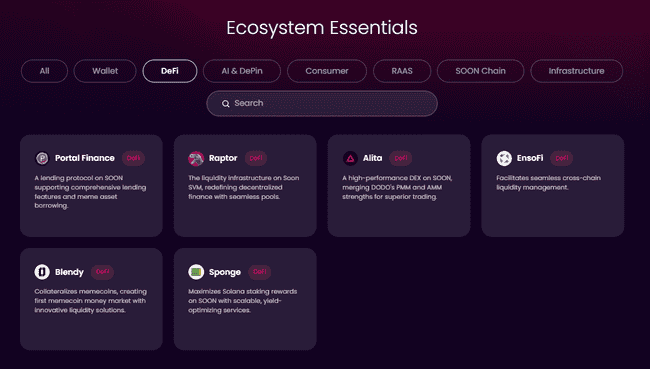The width and height of the screenshot is (650, 369).
Task: Show the Infrastructure category
Action: coord(576,71)
